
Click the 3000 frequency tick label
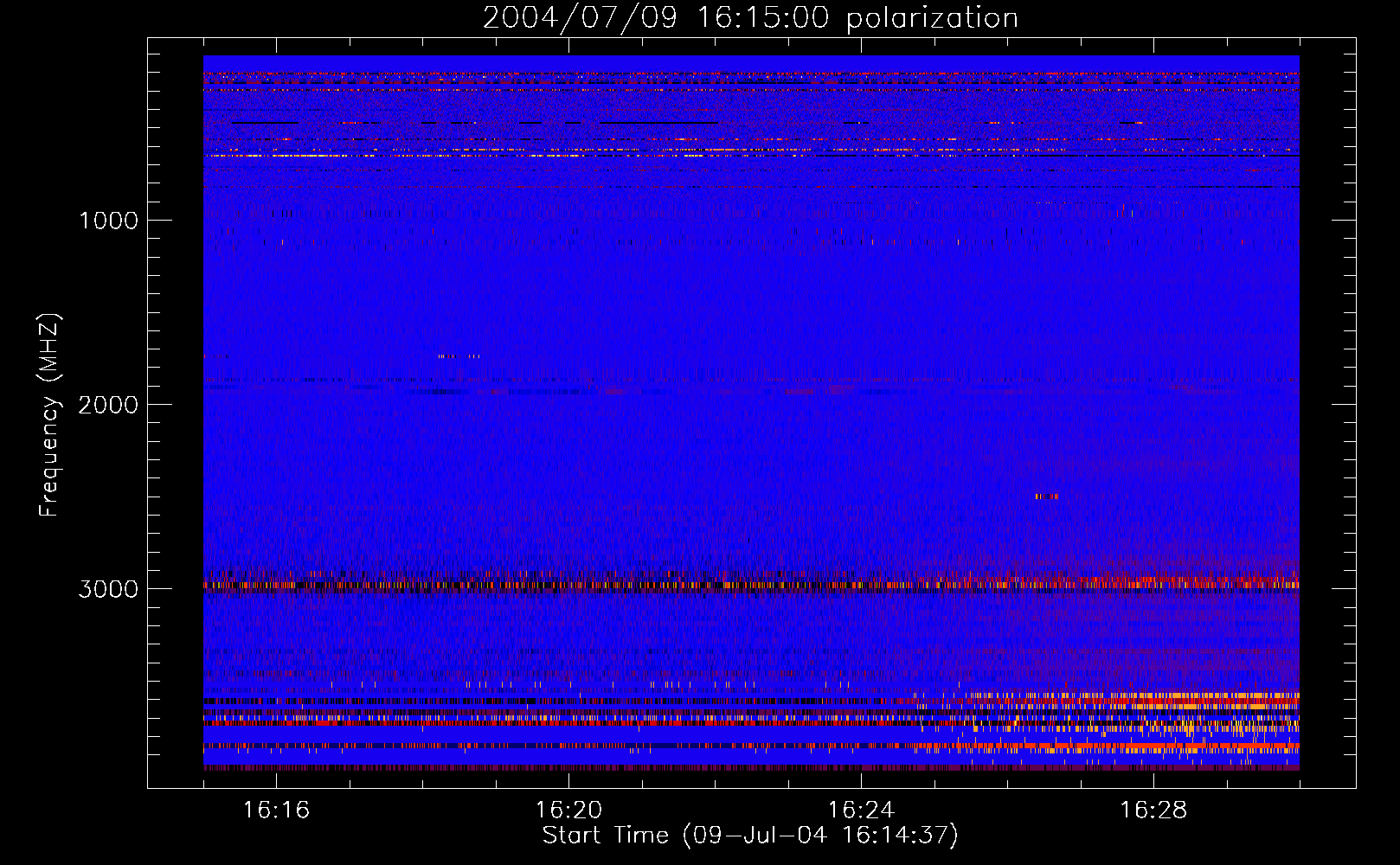pos(108,589)
